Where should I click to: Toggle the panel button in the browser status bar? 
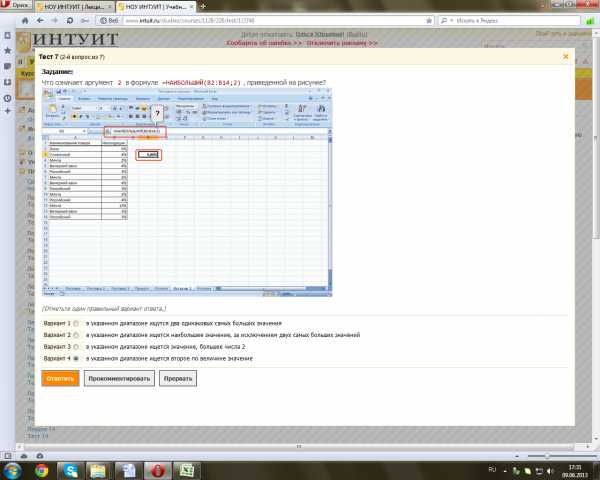(x=7, y=456)
